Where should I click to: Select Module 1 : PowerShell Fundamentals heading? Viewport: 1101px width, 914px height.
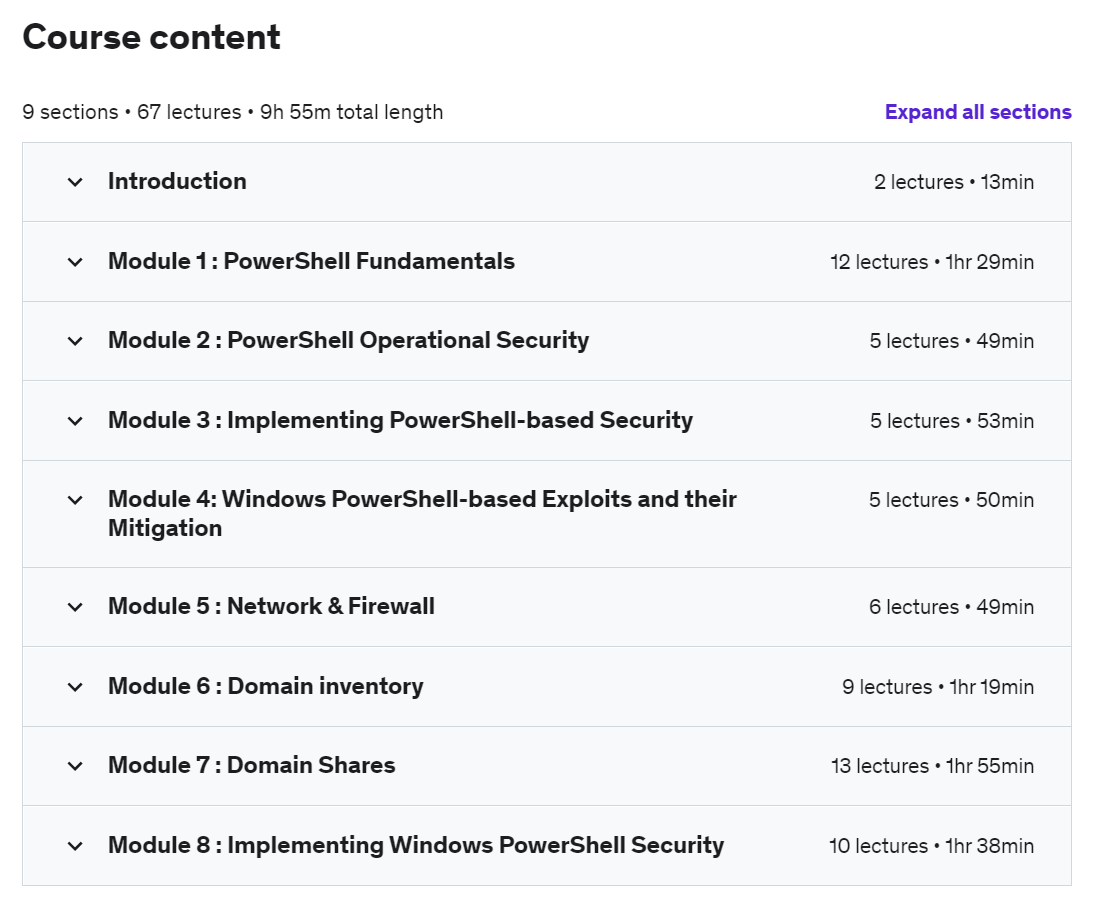(311, 261)
